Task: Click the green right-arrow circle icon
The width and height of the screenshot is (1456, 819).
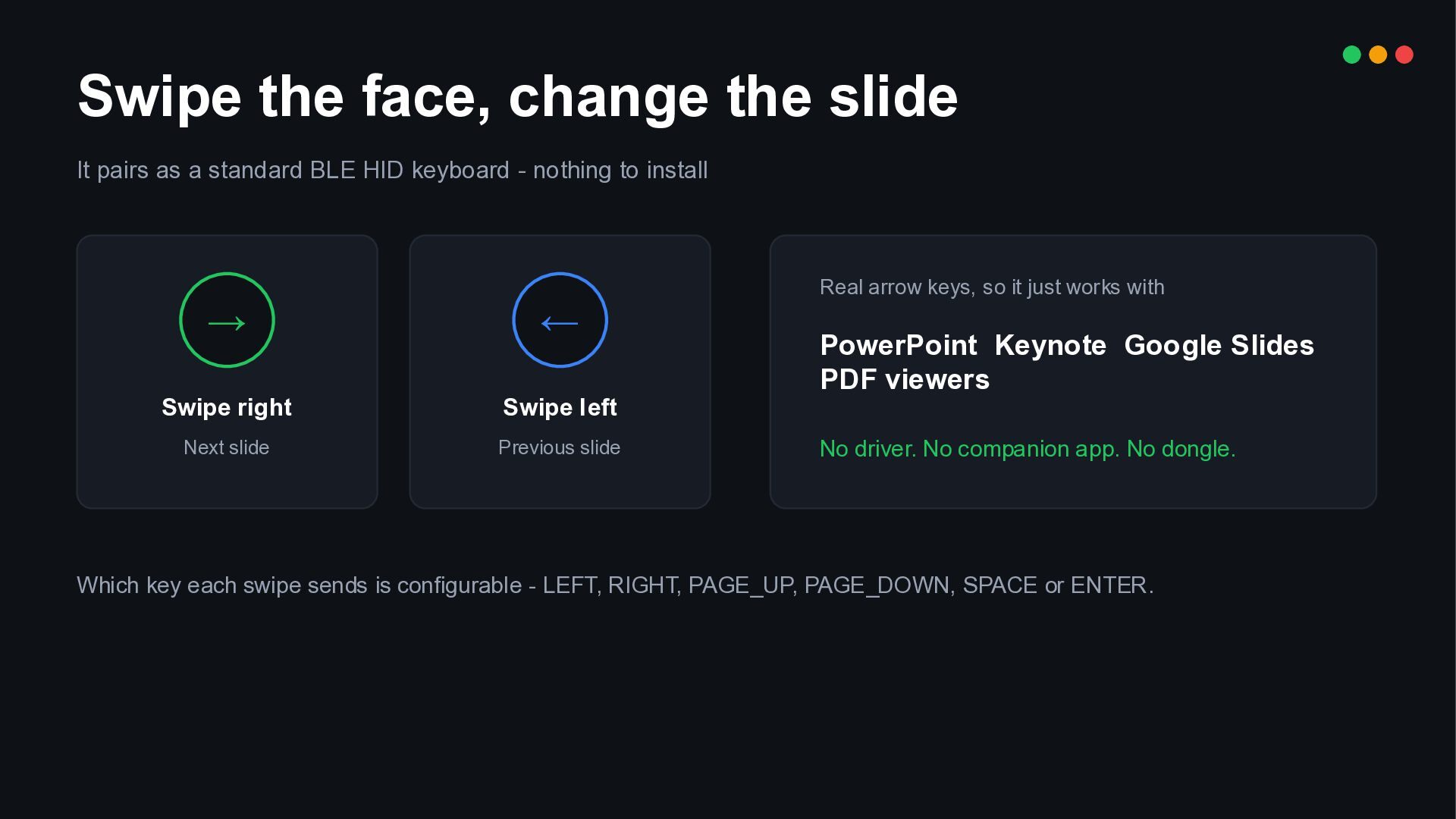Action: (x=227, y=320)
